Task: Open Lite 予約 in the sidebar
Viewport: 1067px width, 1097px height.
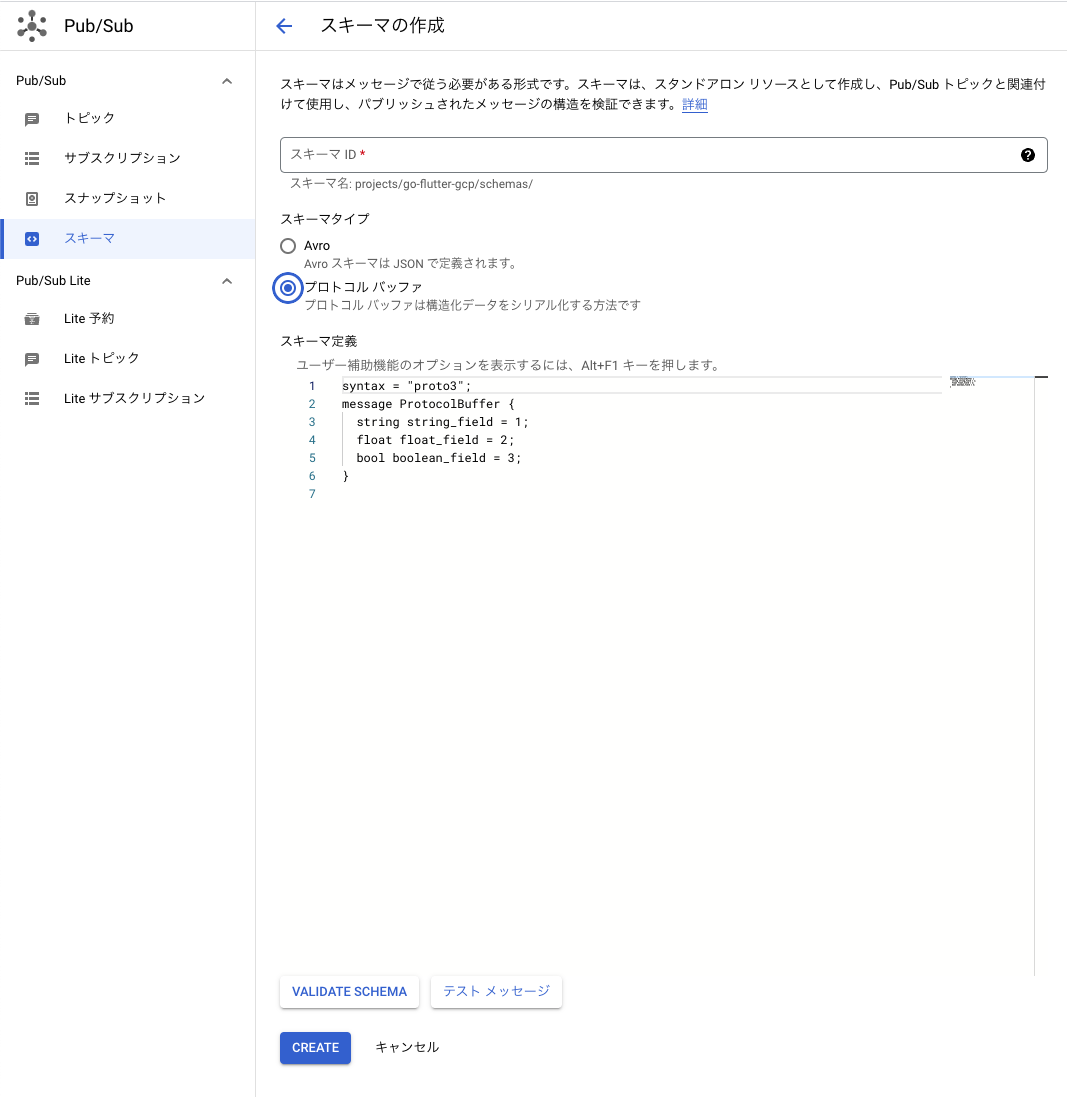Action: click(x=128, y=318)
